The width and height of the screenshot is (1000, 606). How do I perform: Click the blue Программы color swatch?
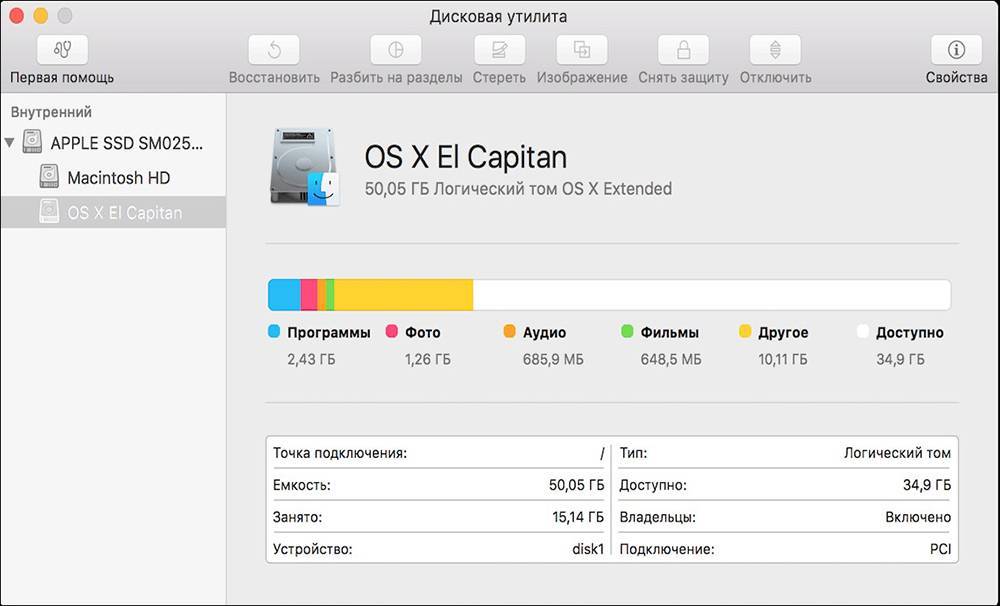(274, 332)
